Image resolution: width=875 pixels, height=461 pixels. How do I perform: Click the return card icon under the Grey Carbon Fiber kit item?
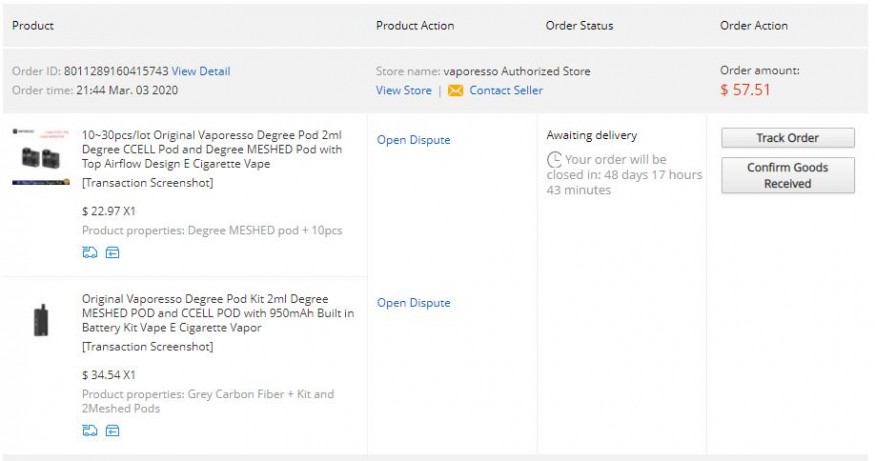click(112, 430)
